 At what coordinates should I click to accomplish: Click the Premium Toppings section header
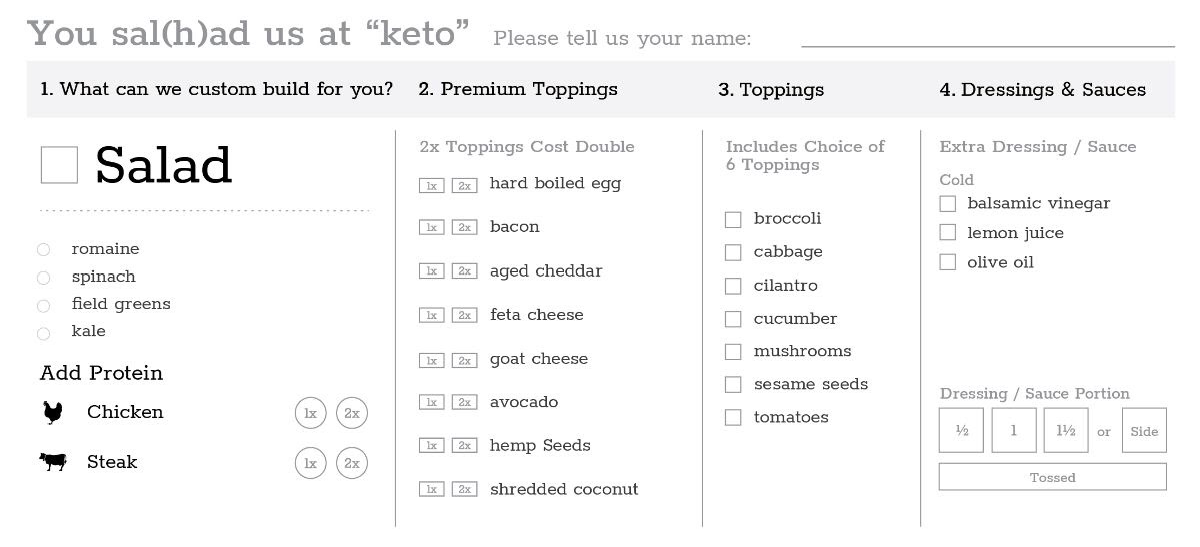tap(518, 89)
